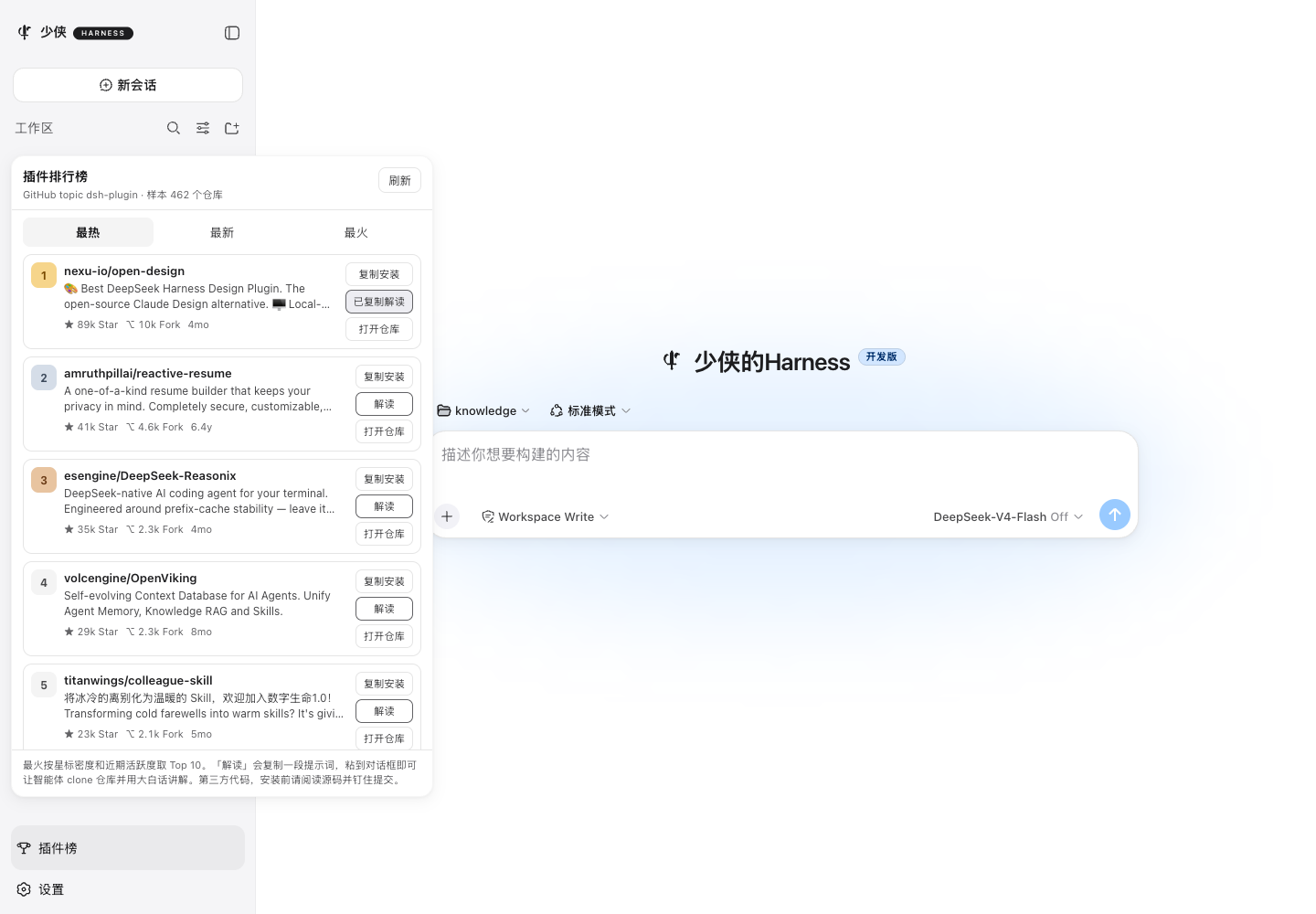Click 解读 for esengine/DeepSeek-Reasonix

click(x=384, y=506)
